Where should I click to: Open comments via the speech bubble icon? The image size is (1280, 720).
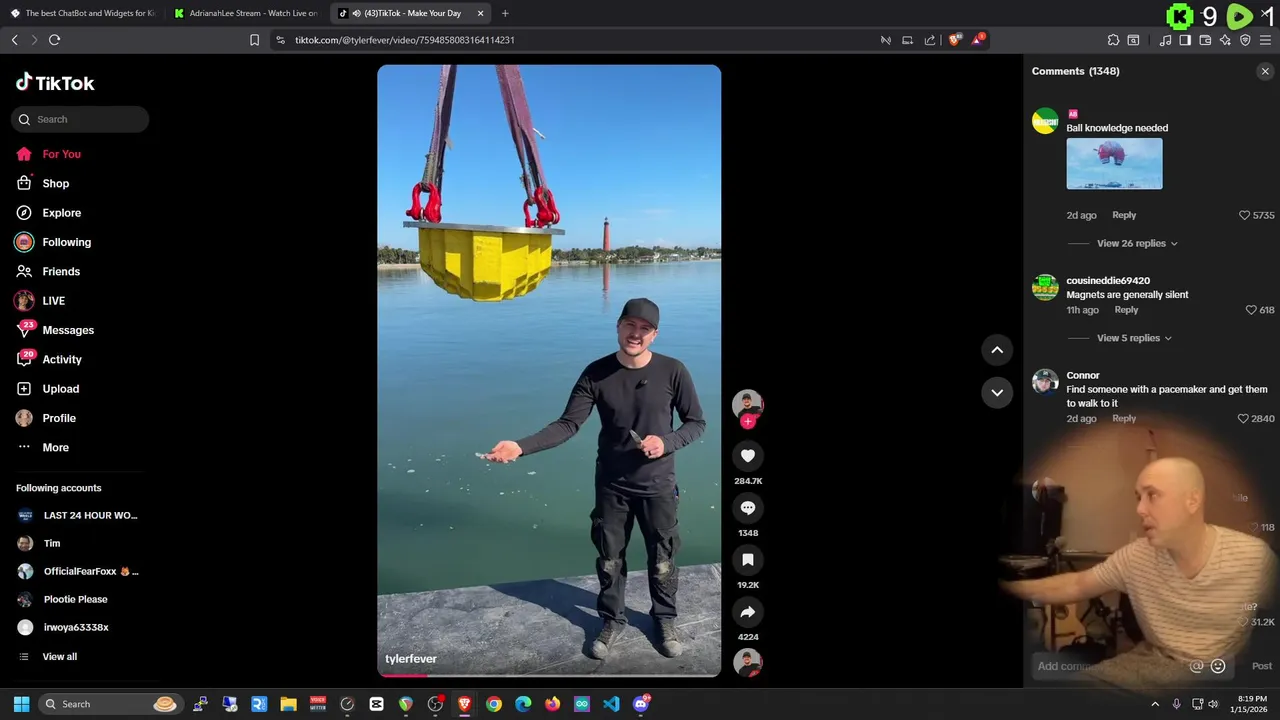click(x=747, y=508)
